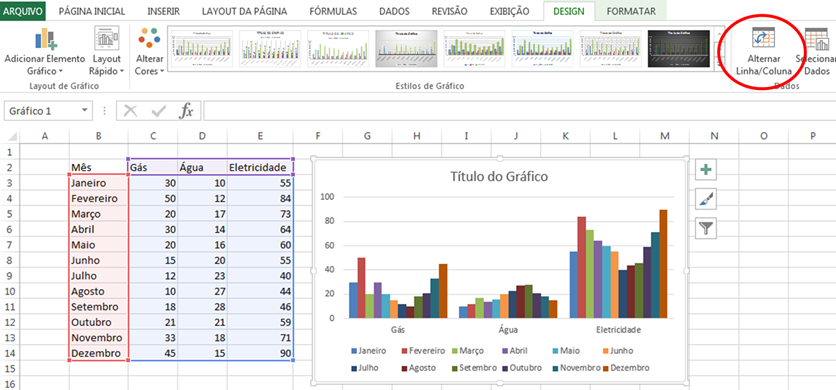Screen dimensions: 836x390
Task: Select the seventh chart style thumbnail
Action: [x=611, y=48]
